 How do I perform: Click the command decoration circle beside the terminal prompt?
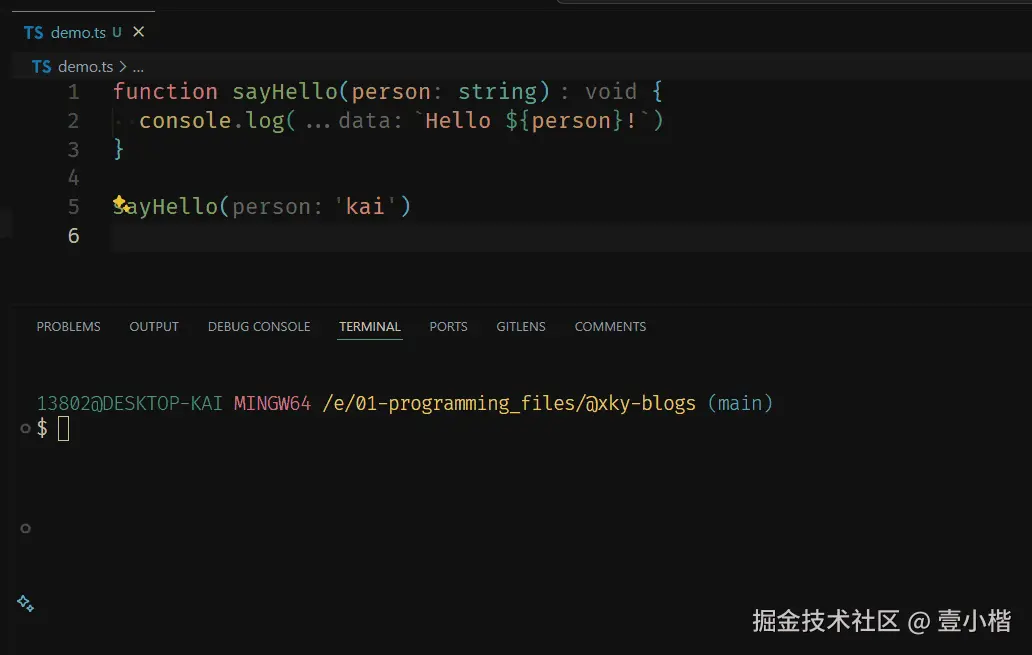coord(25,428)
